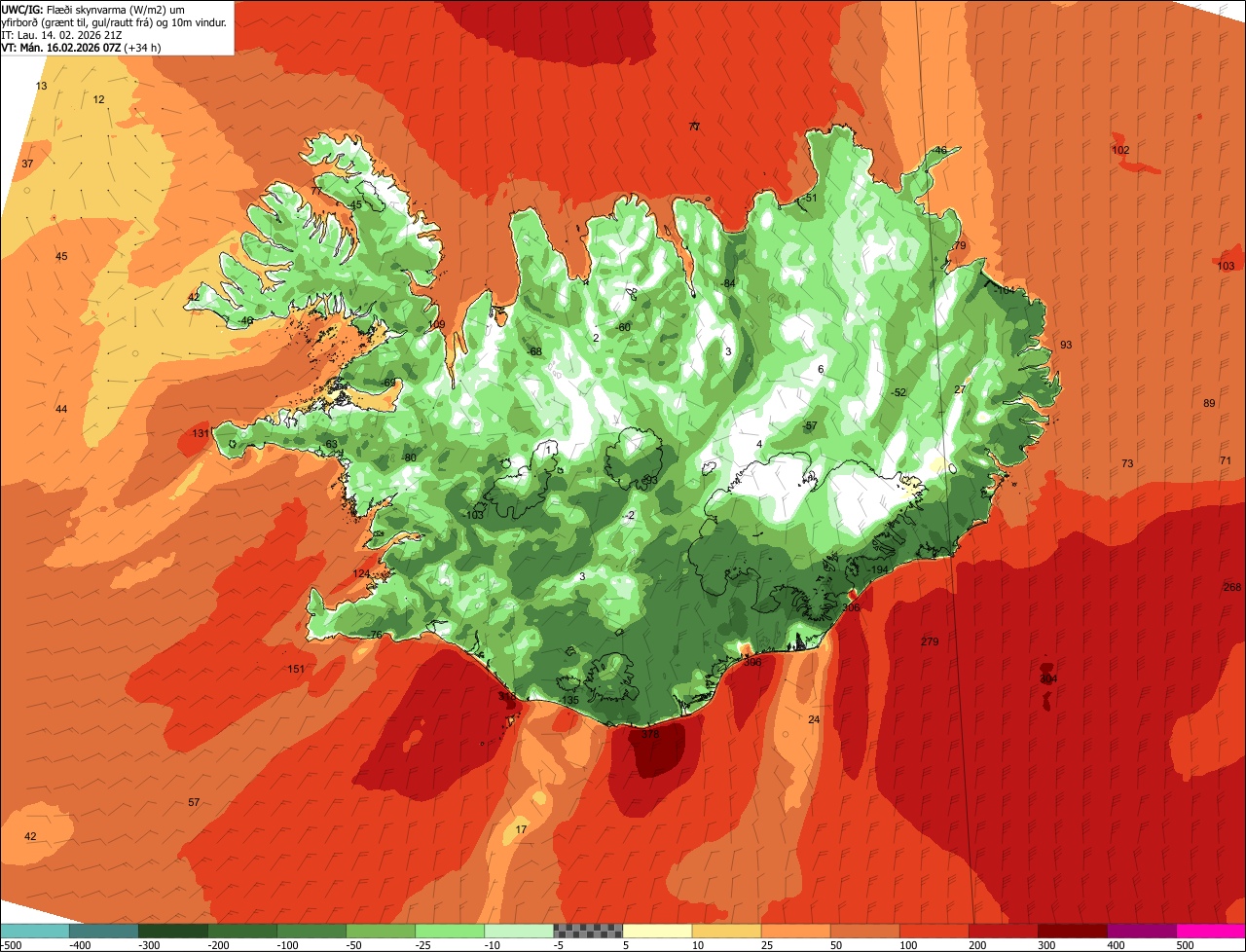The width and height of the screenshot is (1246, 952).
Task: Click the map value '63'
Action: [x=331, y=444]
